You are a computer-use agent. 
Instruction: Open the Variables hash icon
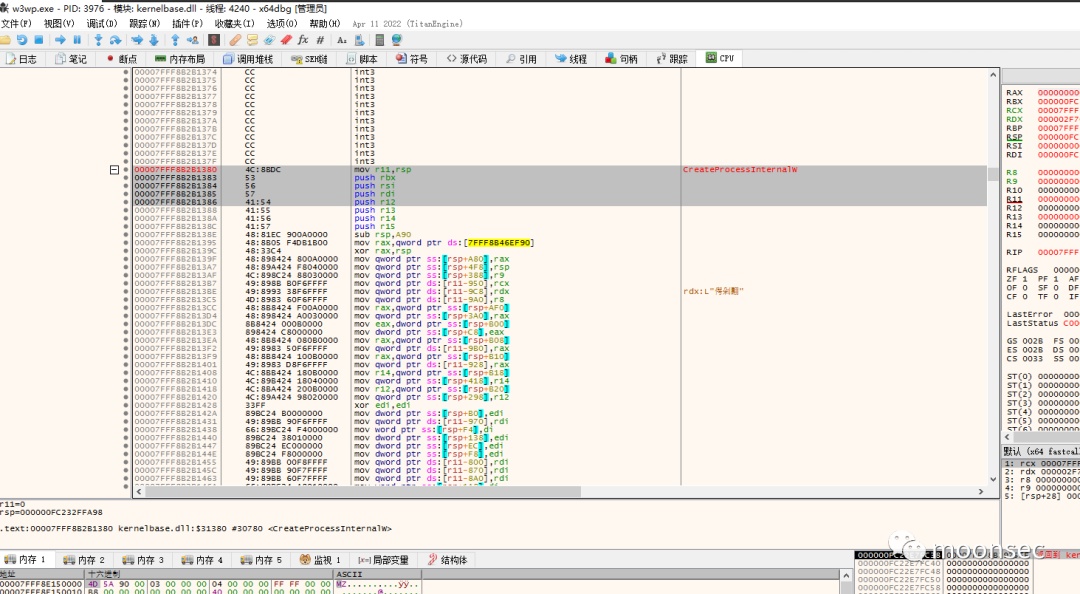pyautogui.click(x=320, y=41)
